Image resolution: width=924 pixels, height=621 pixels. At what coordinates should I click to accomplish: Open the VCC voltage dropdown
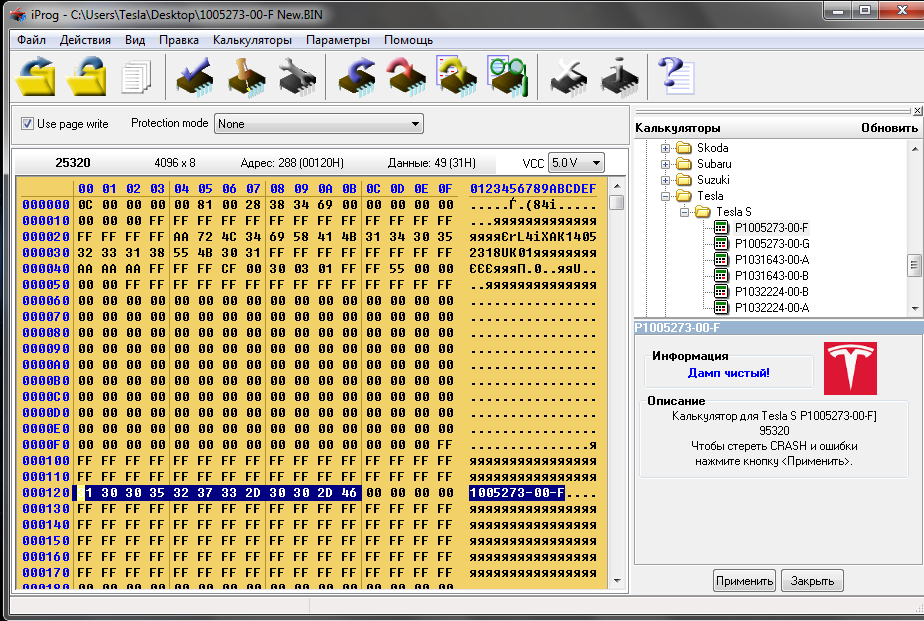point(576,163)
